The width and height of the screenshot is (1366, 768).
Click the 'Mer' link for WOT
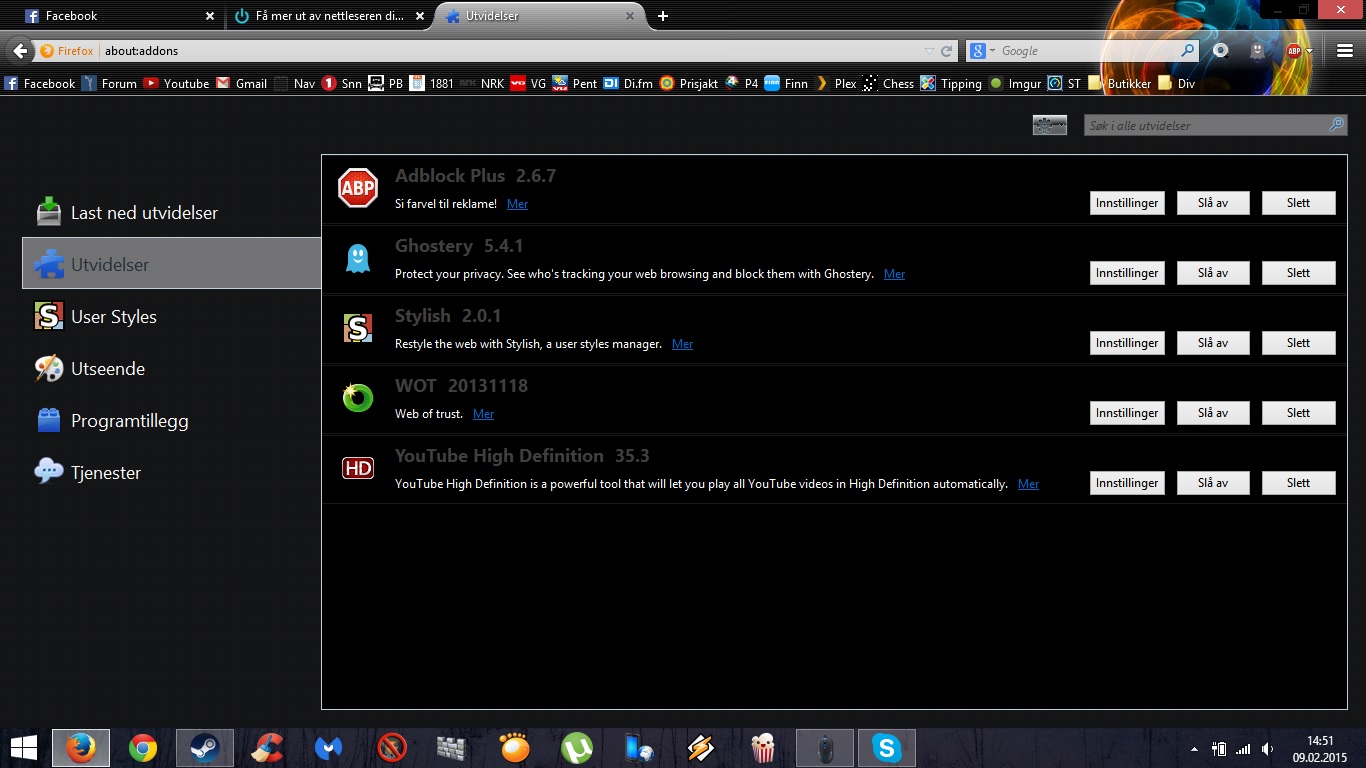click(x=483, y=414)
